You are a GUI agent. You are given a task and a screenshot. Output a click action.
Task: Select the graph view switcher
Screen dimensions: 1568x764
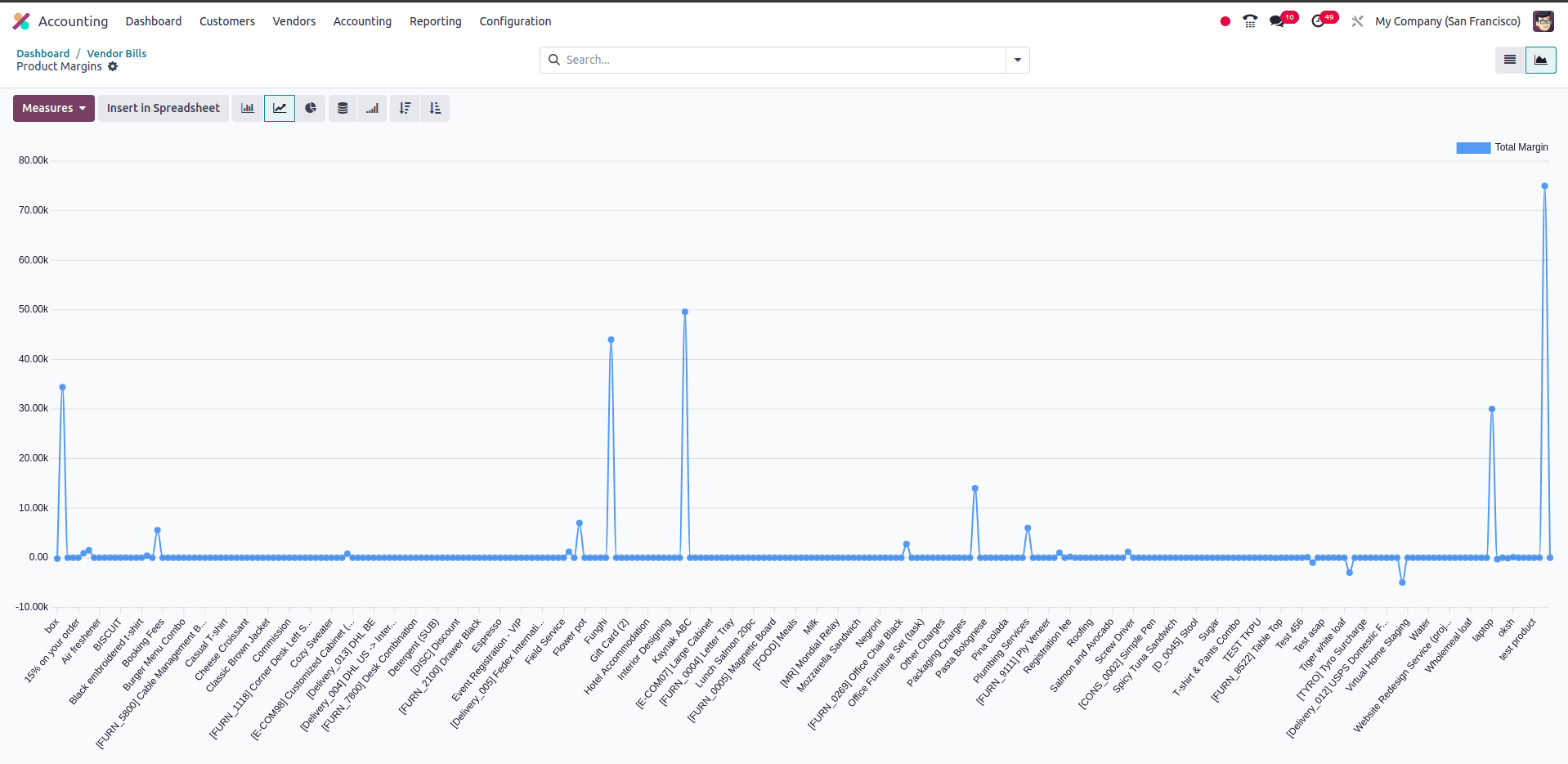click(1541, 60)
